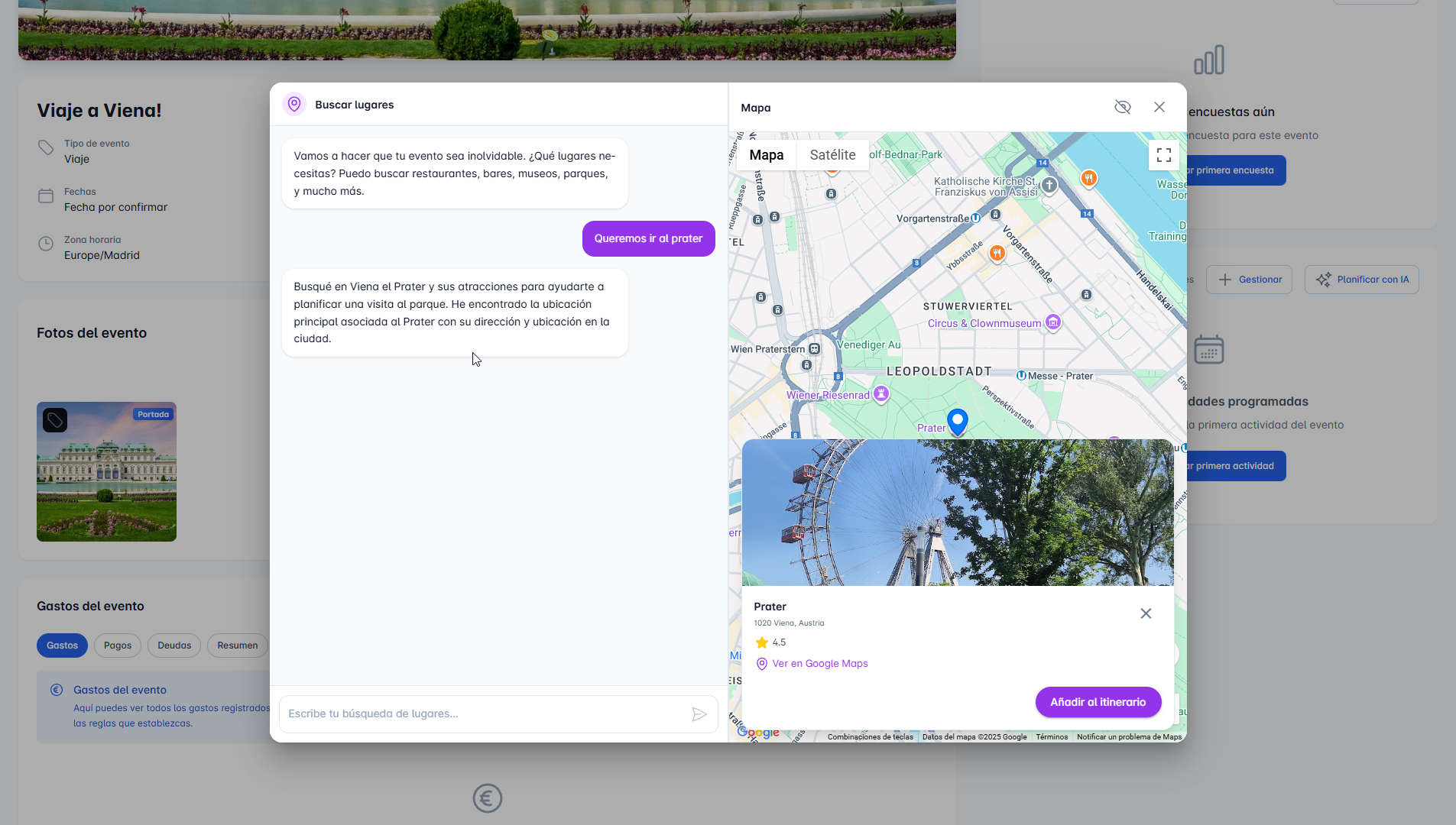
Task: Switch to the Satélite map type
Action: pos(832,155)
